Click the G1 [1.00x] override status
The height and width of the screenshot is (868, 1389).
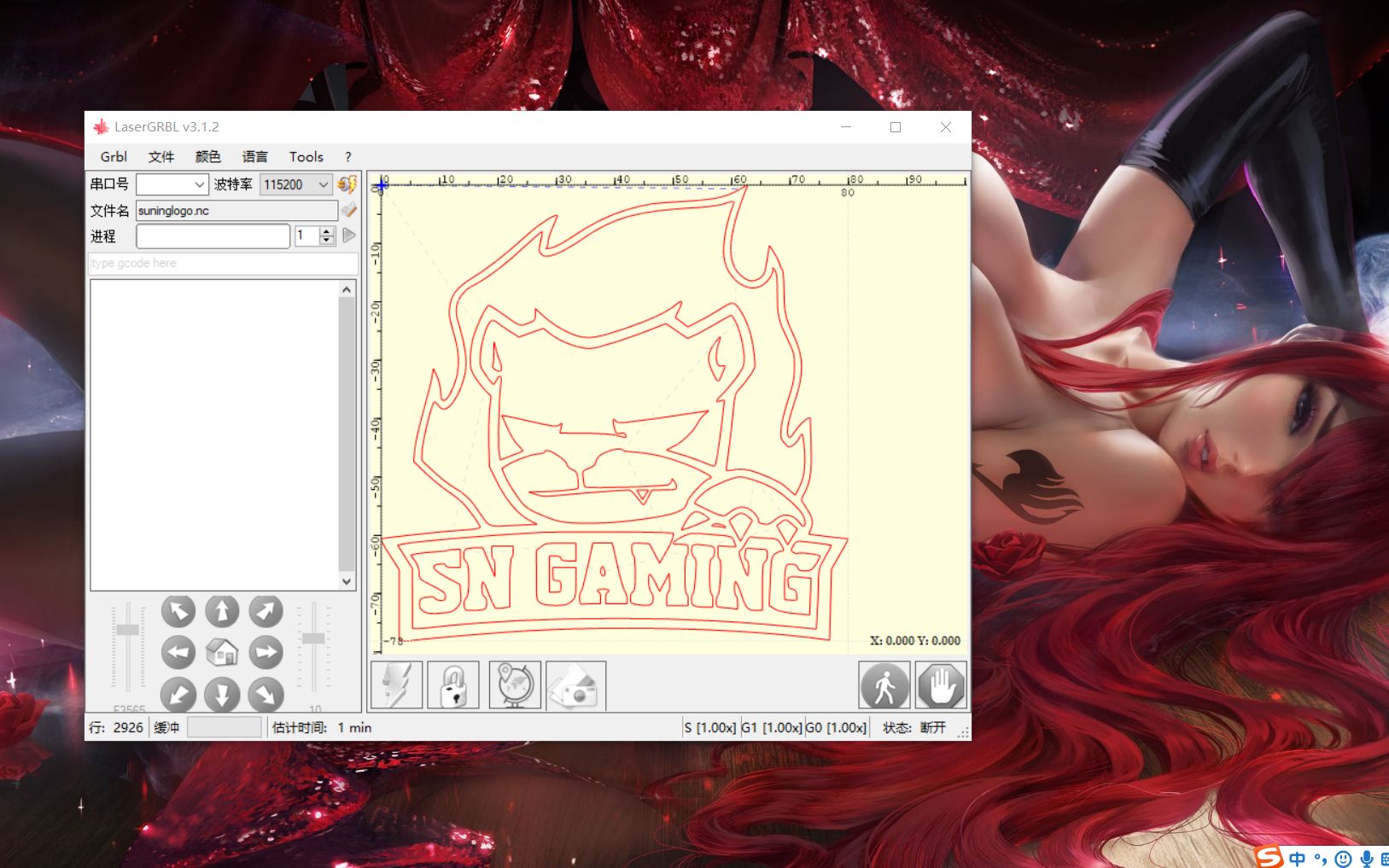coord(772,728)
